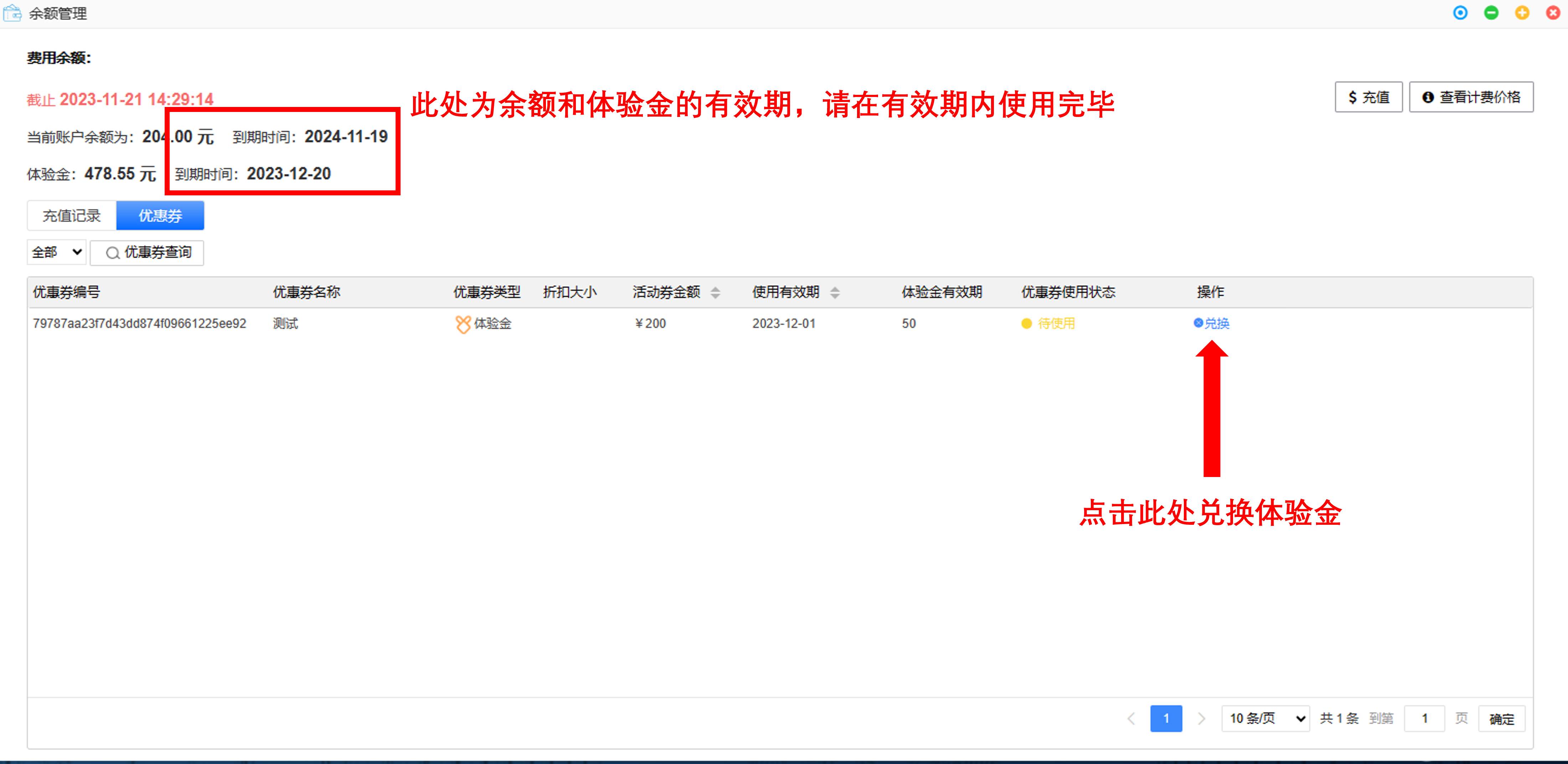Open the 10 条/页 page size dropdown
This screenshot has height=764, width=1568.
click(1265, 718)
